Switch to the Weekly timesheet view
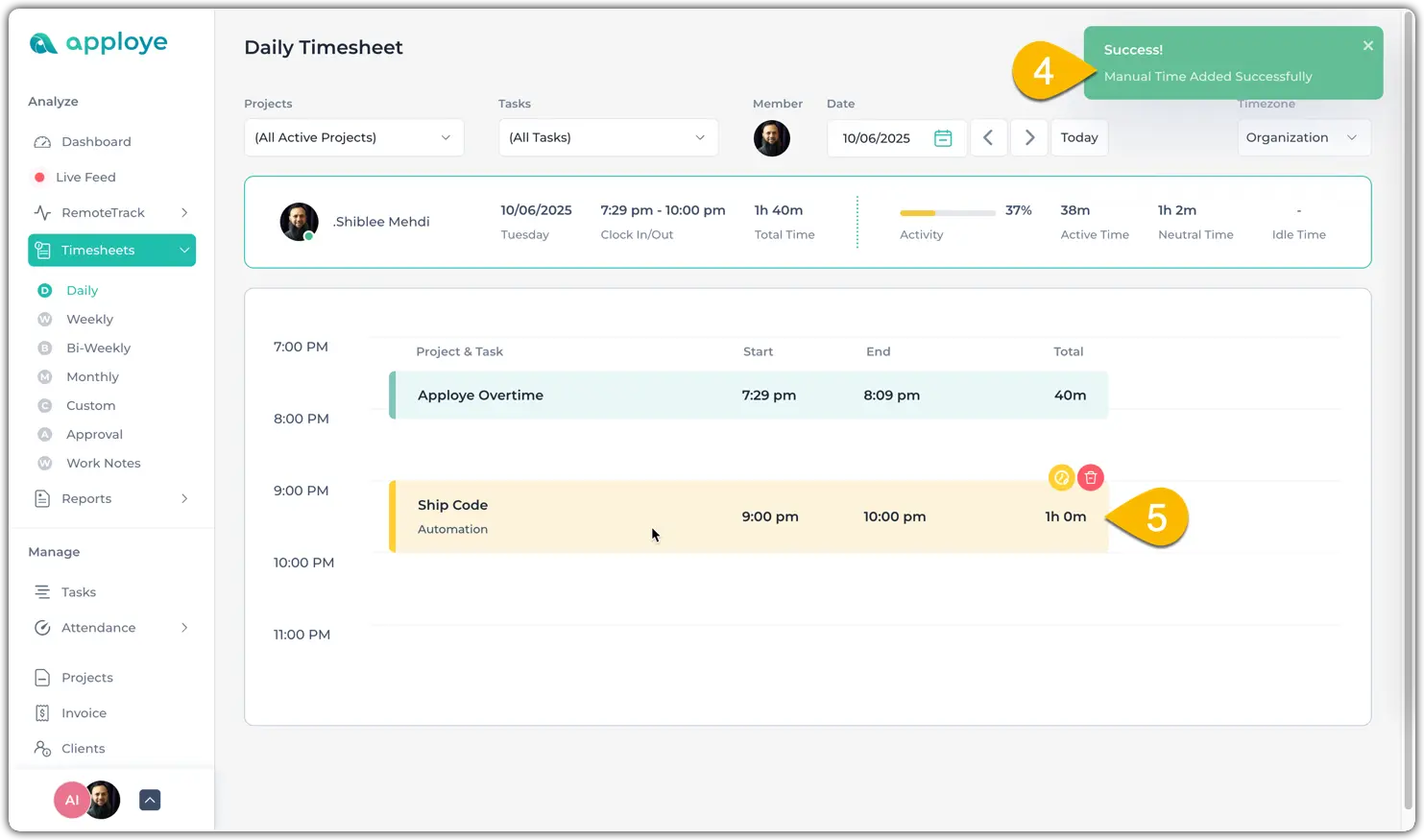Screen dimensions: 1424x840 [89, 320]
